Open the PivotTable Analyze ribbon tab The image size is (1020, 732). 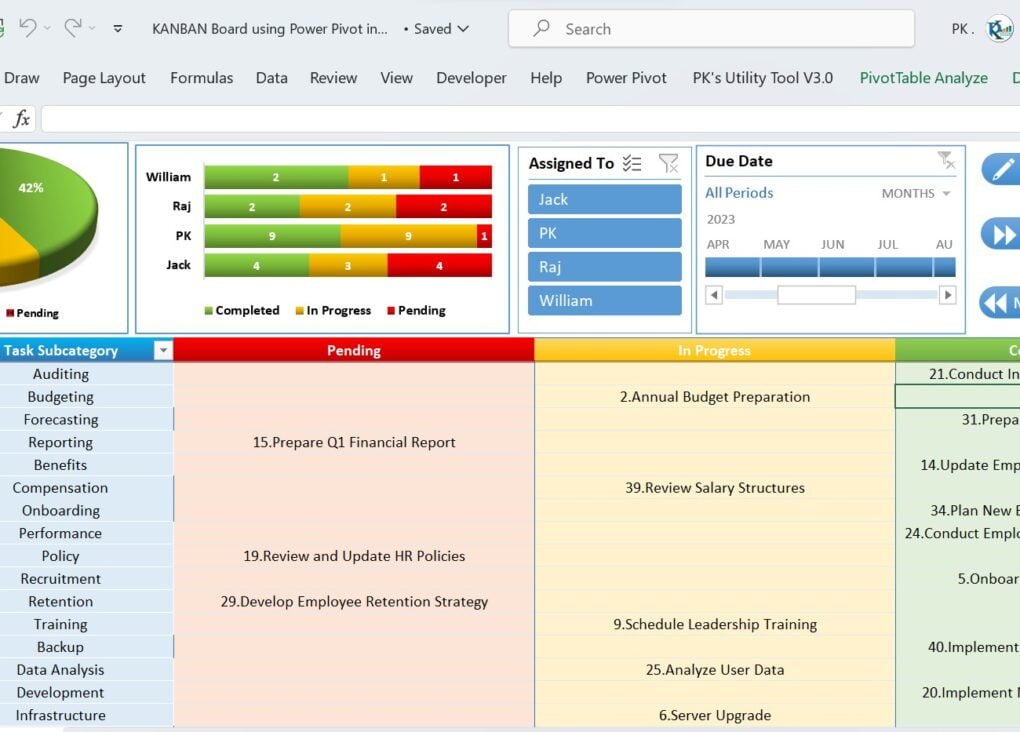922,77
